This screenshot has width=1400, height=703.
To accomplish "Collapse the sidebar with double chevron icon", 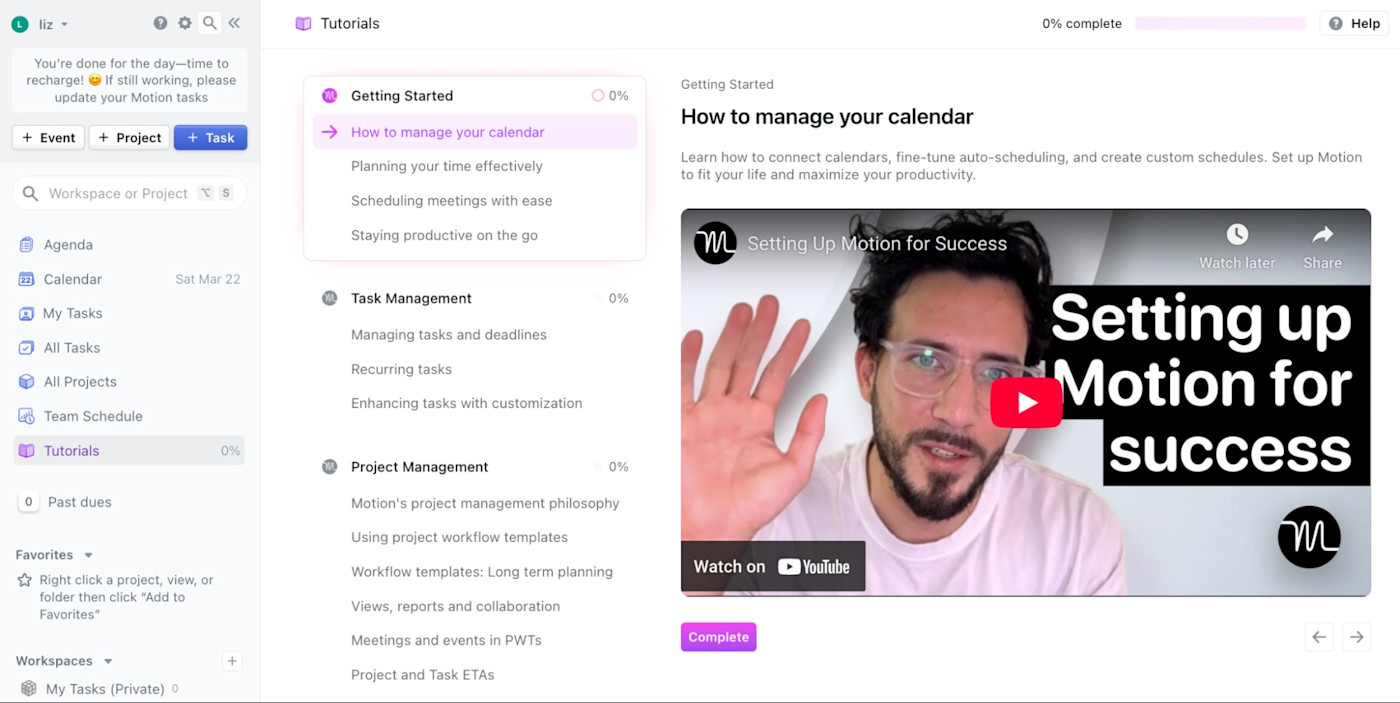I will pyautogui.click(x=234, y=23).
